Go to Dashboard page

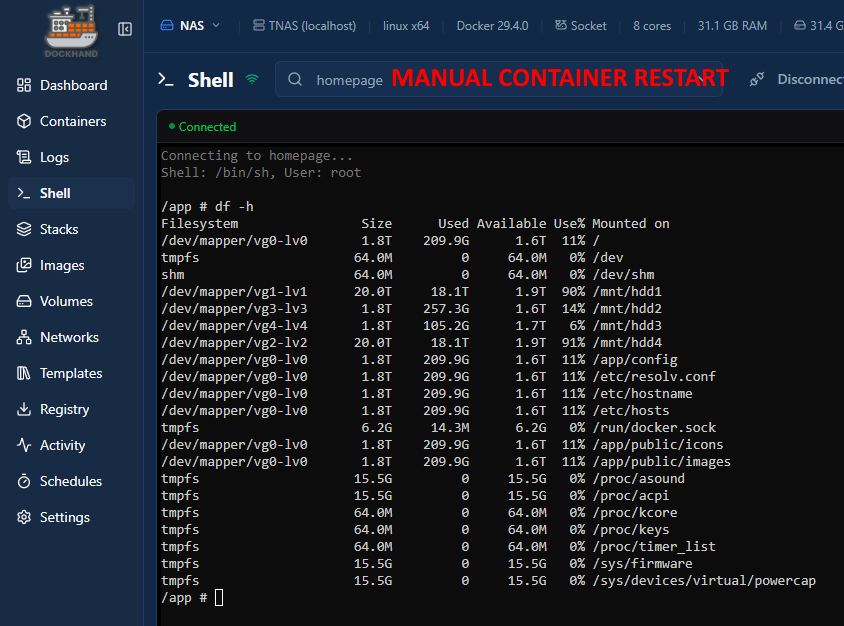tap(74, 85)
